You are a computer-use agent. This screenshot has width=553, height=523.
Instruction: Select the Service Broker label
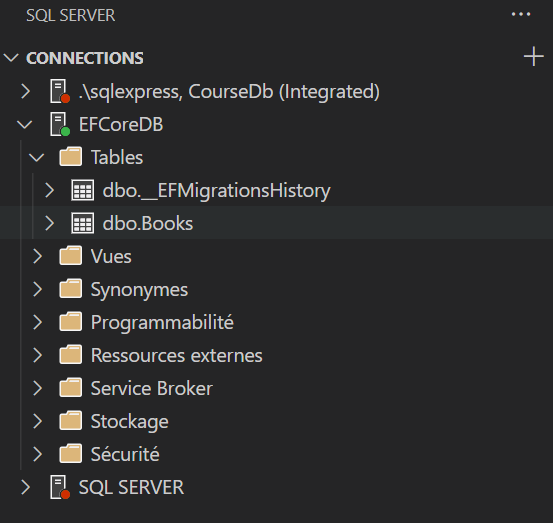(152, 388)
